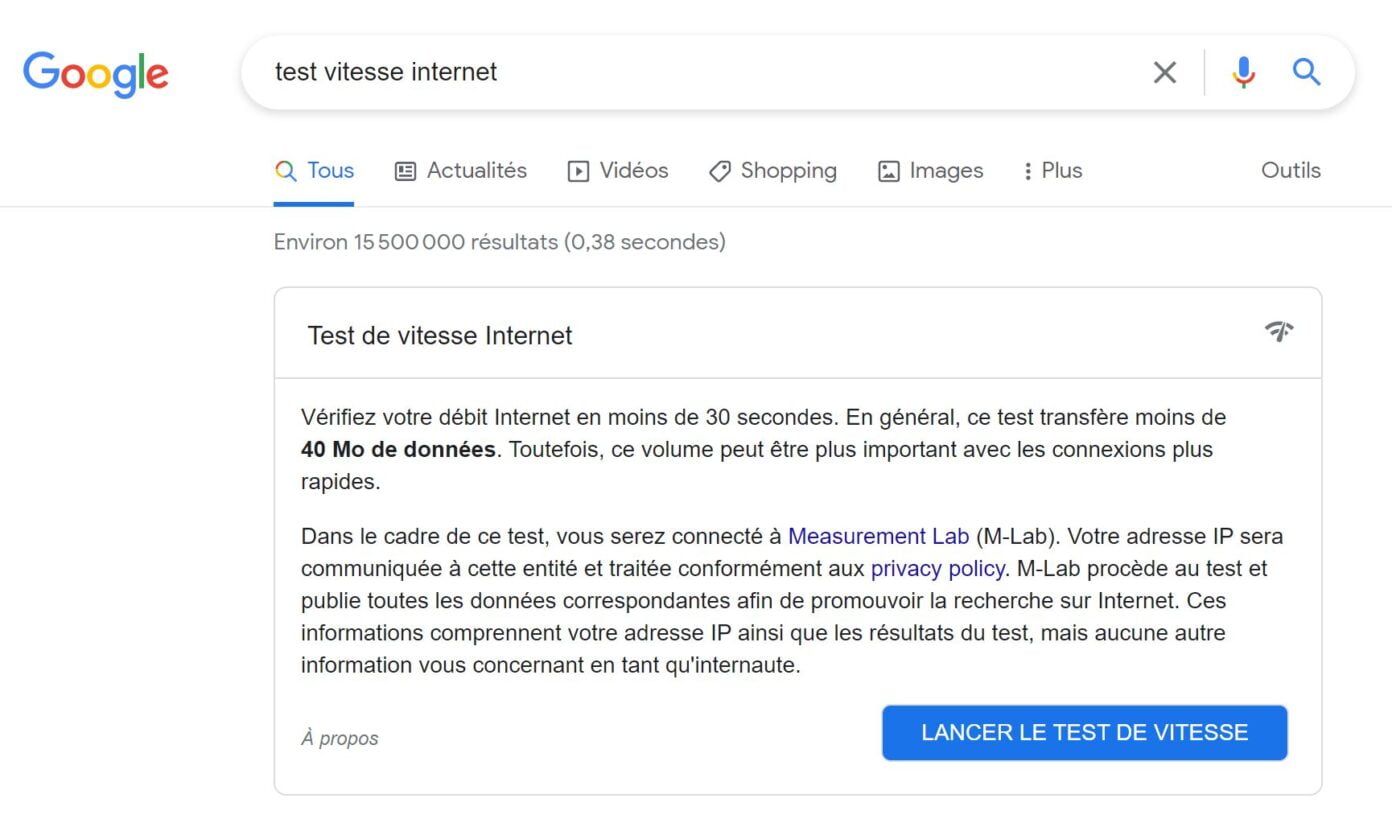Open the Plus options menu
Image resolution: width=1392 pixels, height=815 pixels.
click(x=1050, y=170)
